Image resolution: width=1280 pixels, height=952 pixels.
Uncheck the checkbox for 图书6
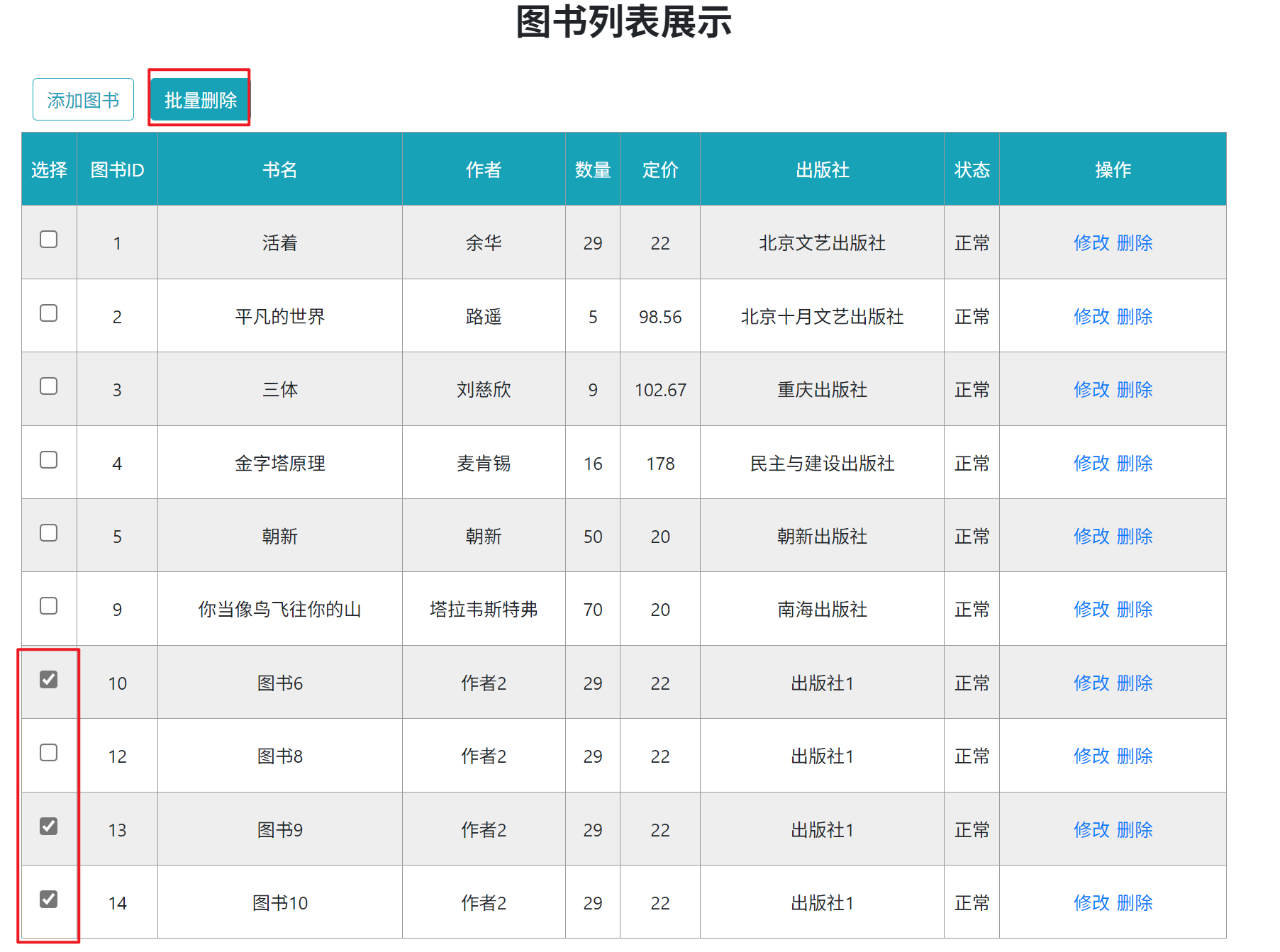[48, 679]
